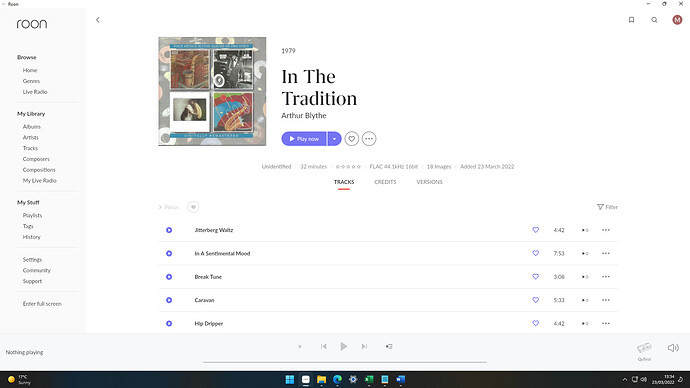Expand the Play now dropdown arrow
The height and width of the screenshot is (388, 690).
334,139
